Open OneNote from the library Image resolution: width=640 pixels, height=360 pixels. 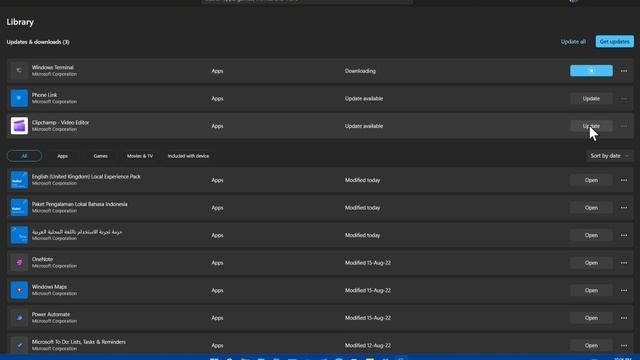click(591, 263)
